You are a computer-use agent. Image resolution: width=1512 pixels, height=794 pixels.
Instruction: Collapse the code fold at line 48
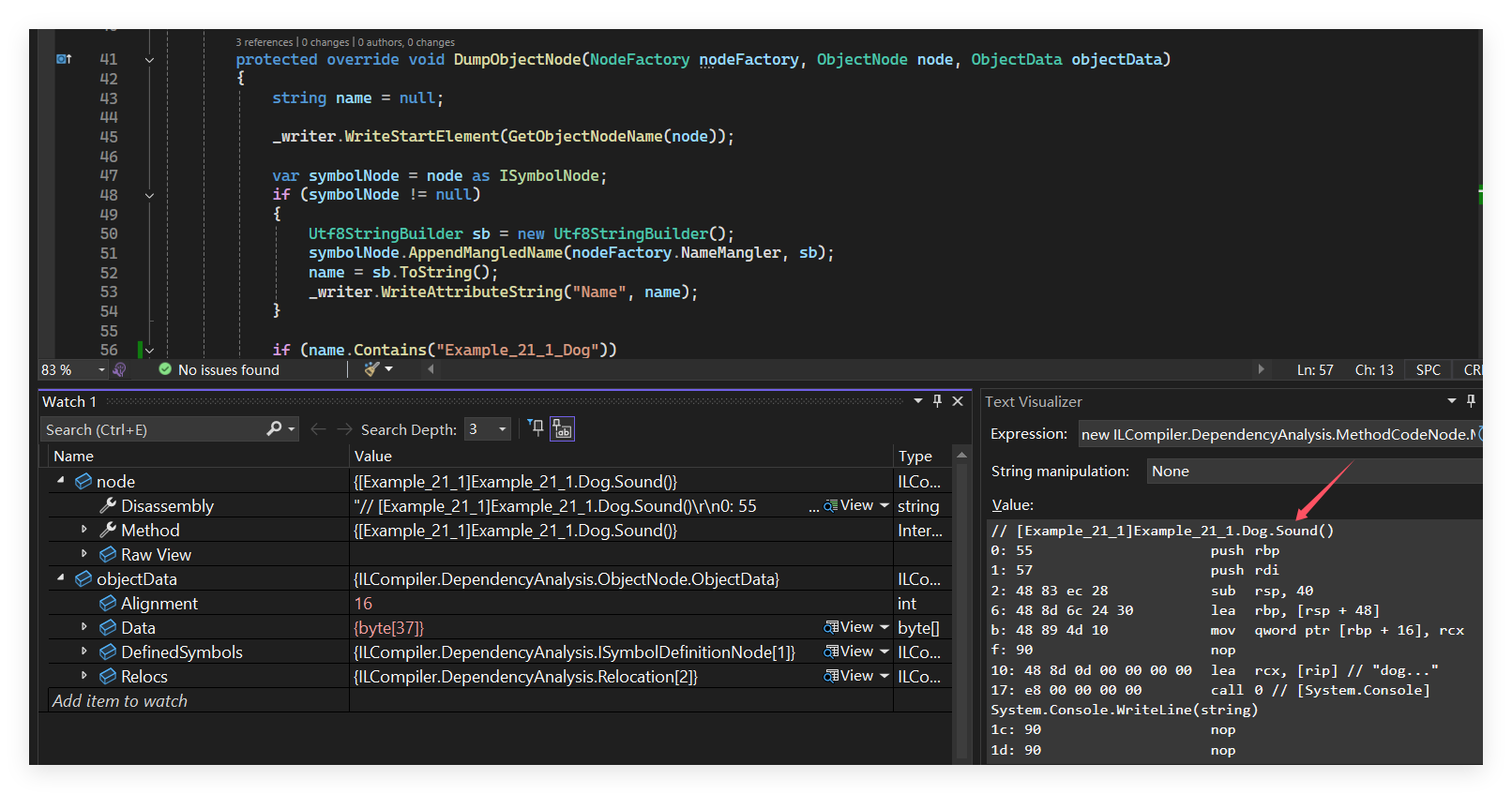[x=149, y=195]
